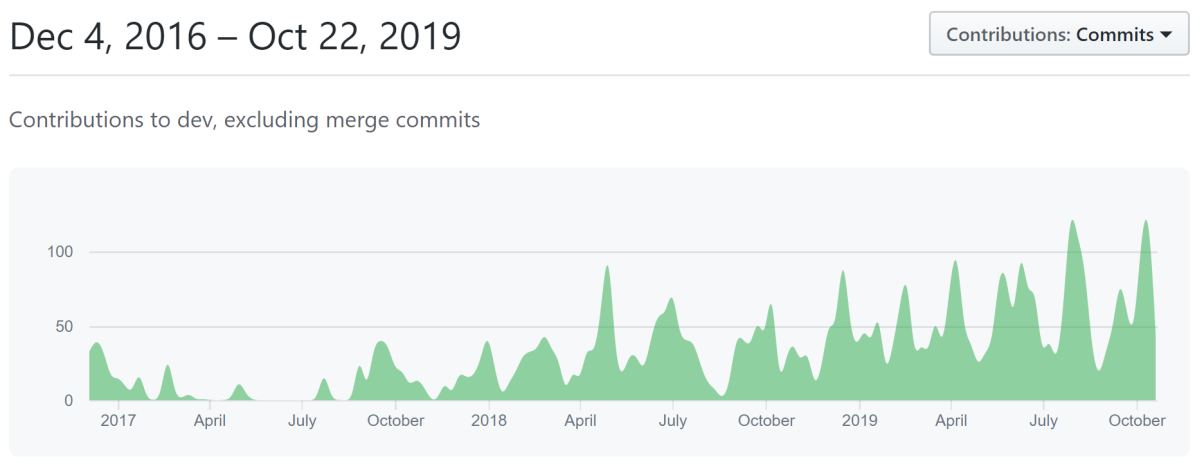
Task: Open the Contributions: Commits dropdown
Action: pos(1058,34)
